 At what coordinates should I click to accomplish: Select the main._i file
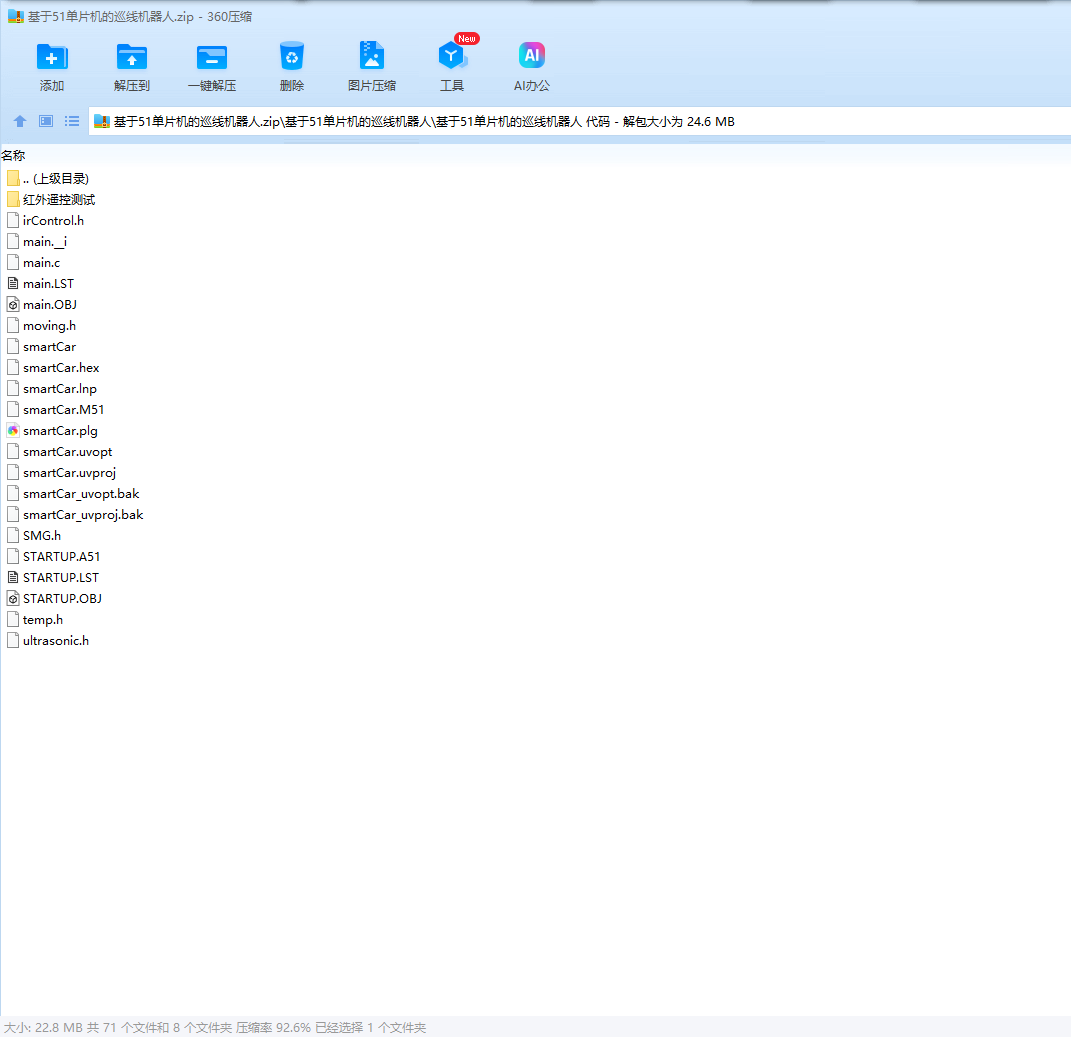click(37, 242)
